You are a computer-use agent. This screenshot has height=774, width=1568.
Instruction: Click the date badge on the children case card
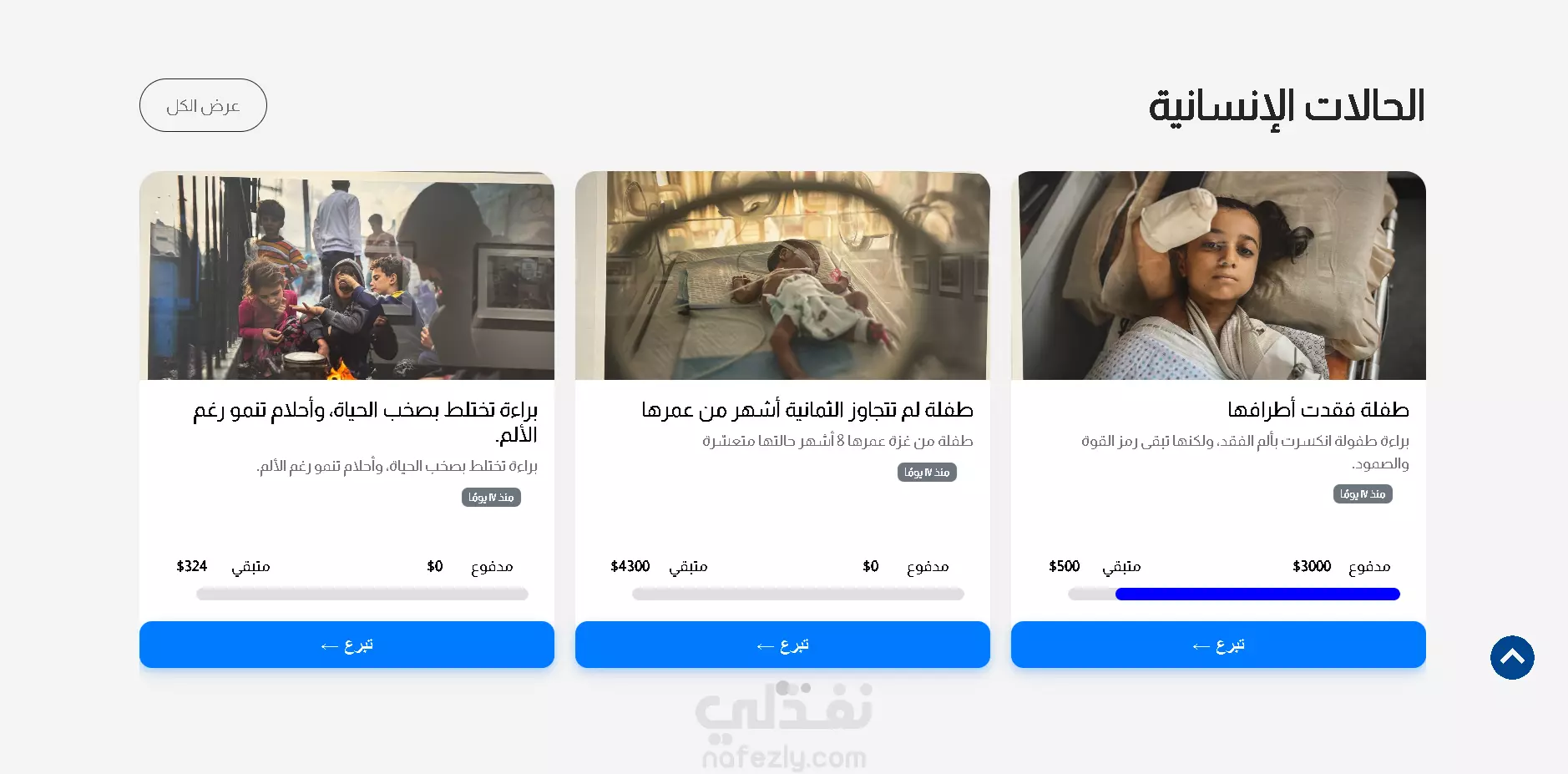coord(491,497)
